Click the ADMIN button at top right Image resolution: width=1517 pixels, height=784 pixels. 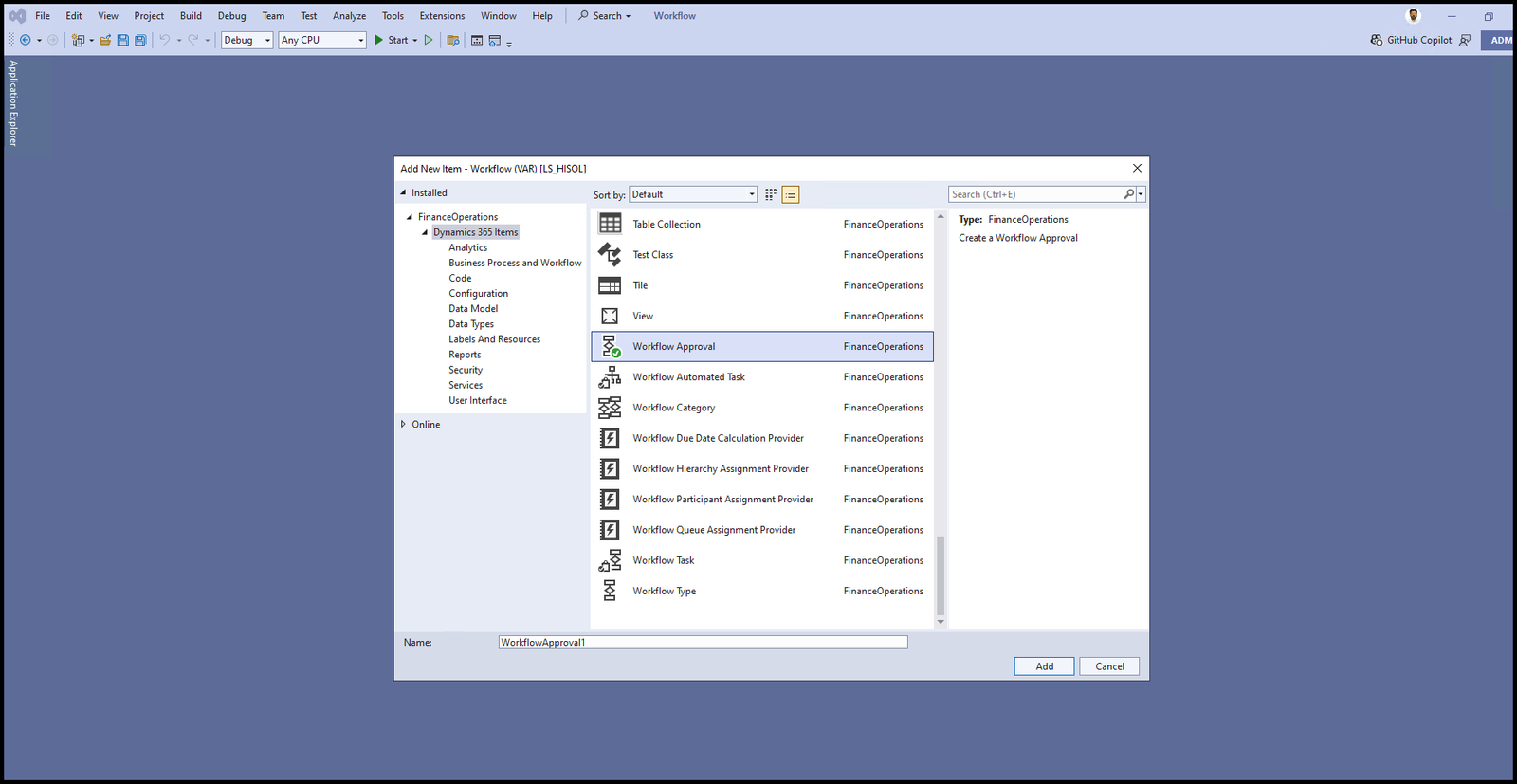1499,40
